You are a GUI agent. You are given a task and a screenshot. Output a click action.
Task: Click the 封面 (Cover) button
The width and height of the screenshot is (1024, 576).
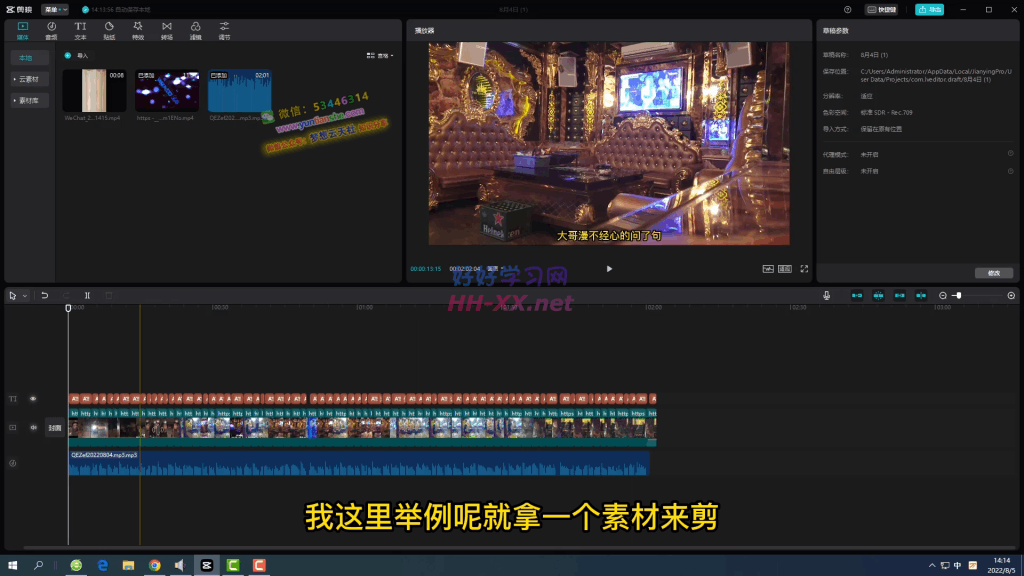click(x=55, y=428)
